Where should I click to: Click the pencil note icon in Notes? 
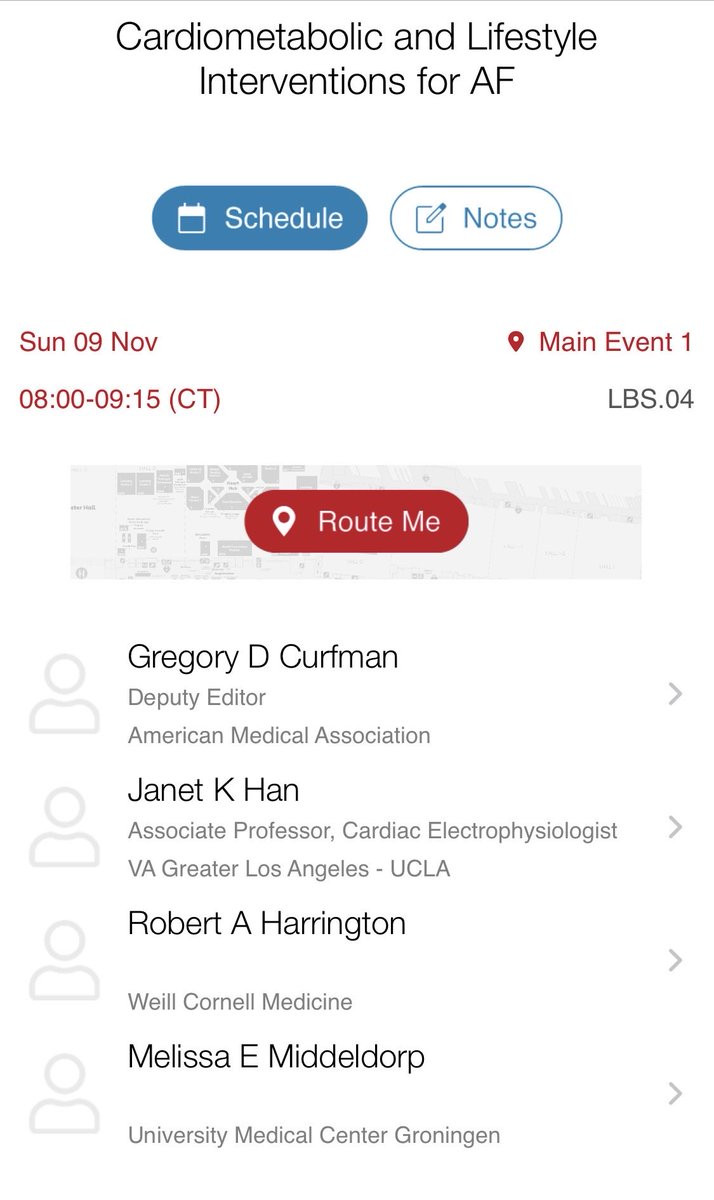coord(430,218)
